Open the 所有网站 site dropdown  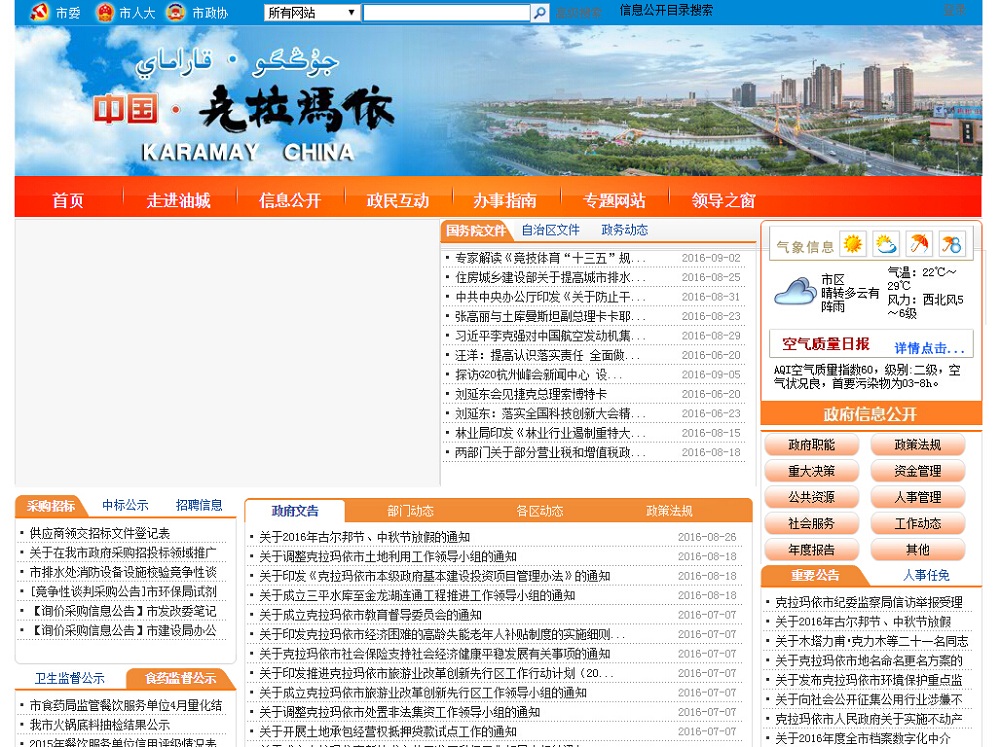(312, 12)
